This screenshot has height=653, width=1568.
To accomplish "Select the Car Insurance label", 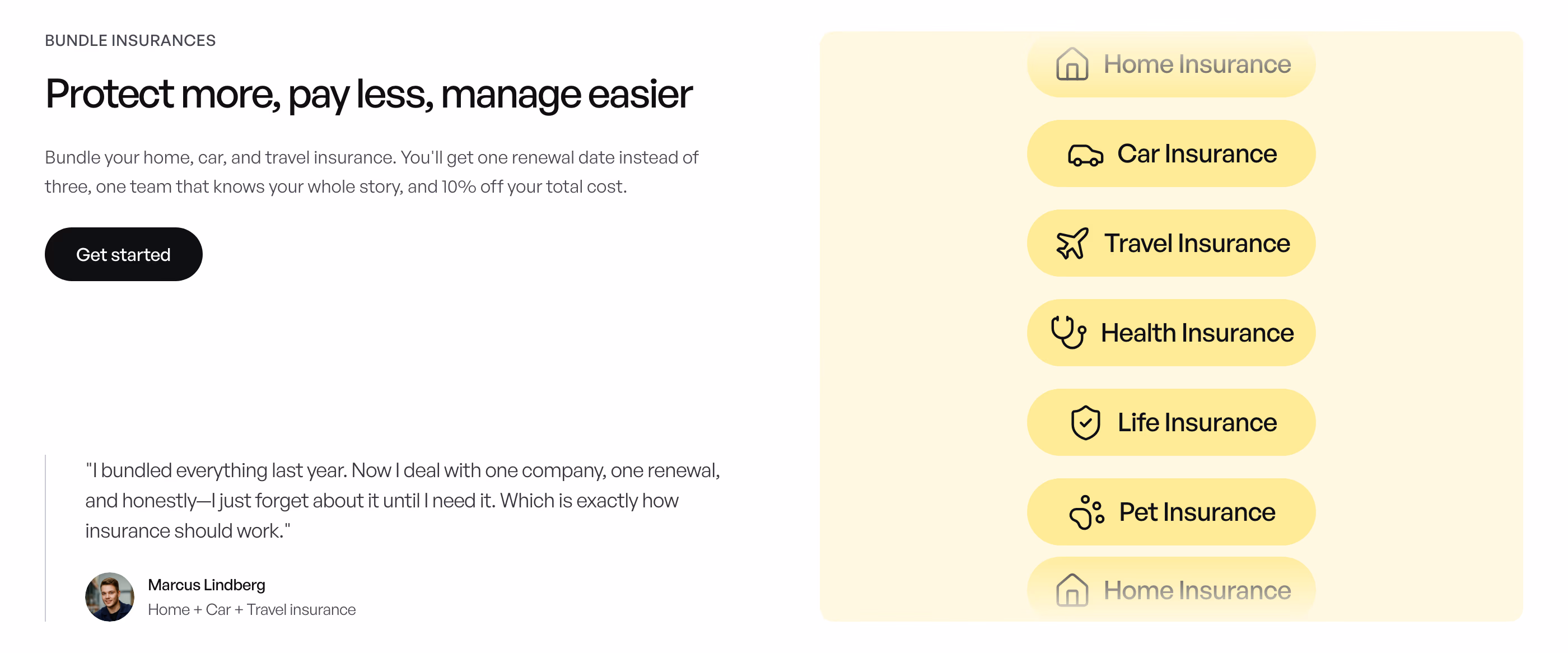I will [x=1197, y=154].
